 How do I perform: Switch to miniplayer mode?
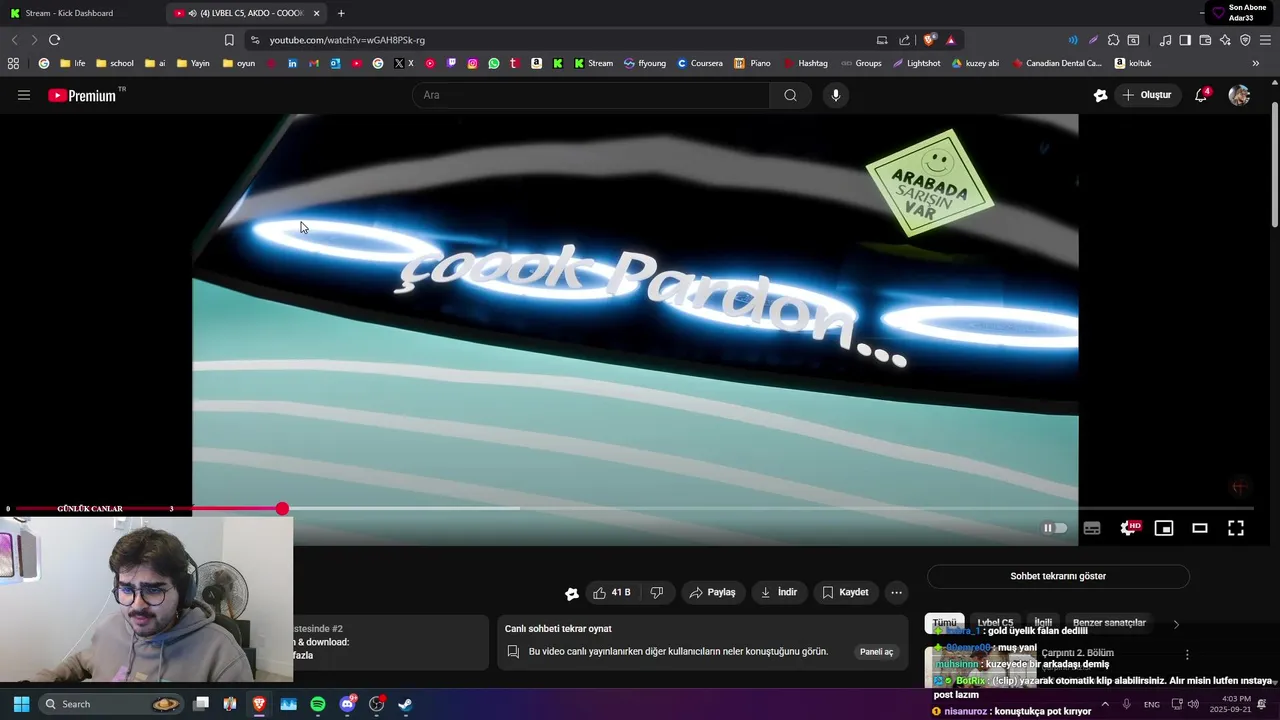click(x=1164, y=528)
